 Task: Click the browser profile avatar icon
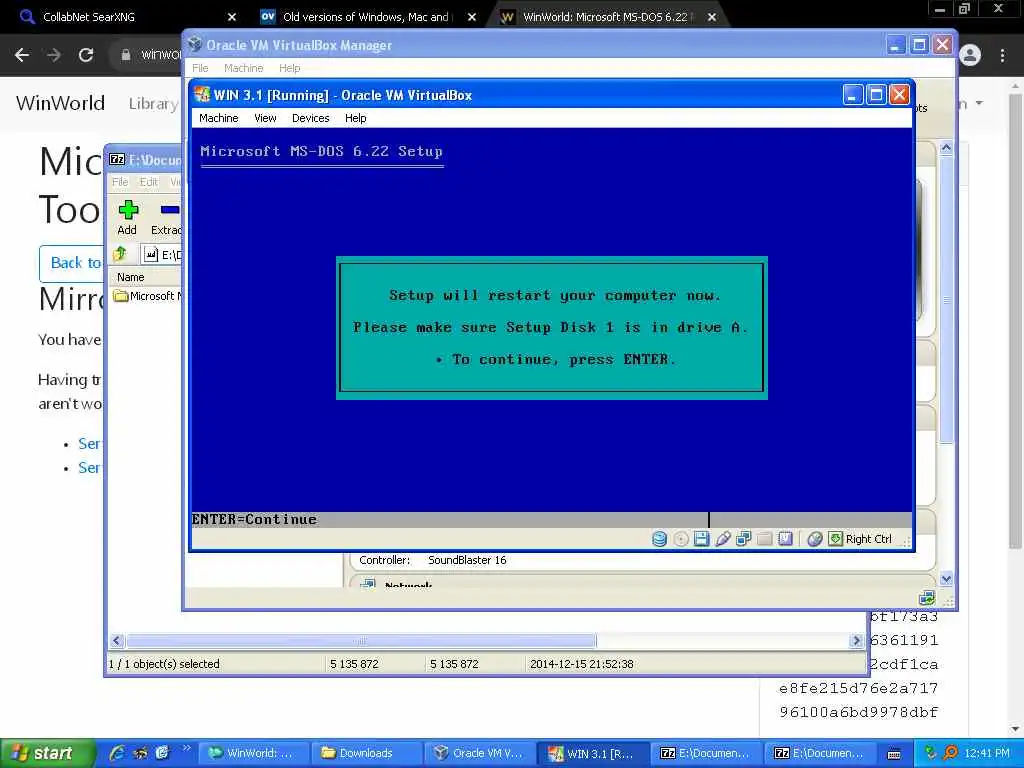pyautogui.click(x=970, y=55)
